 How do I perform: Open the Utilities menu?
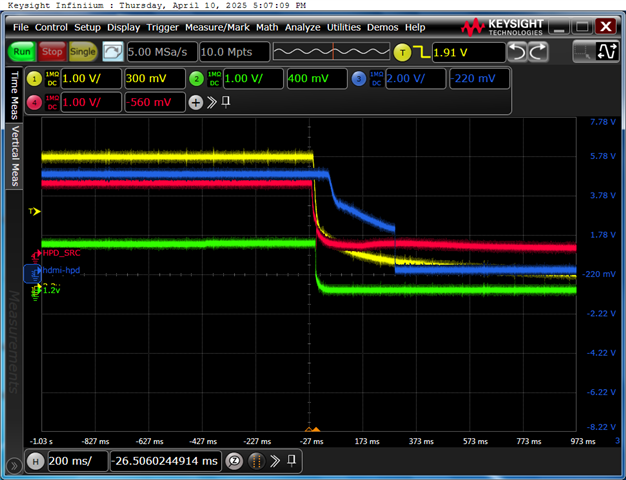[x=344, y=27]
